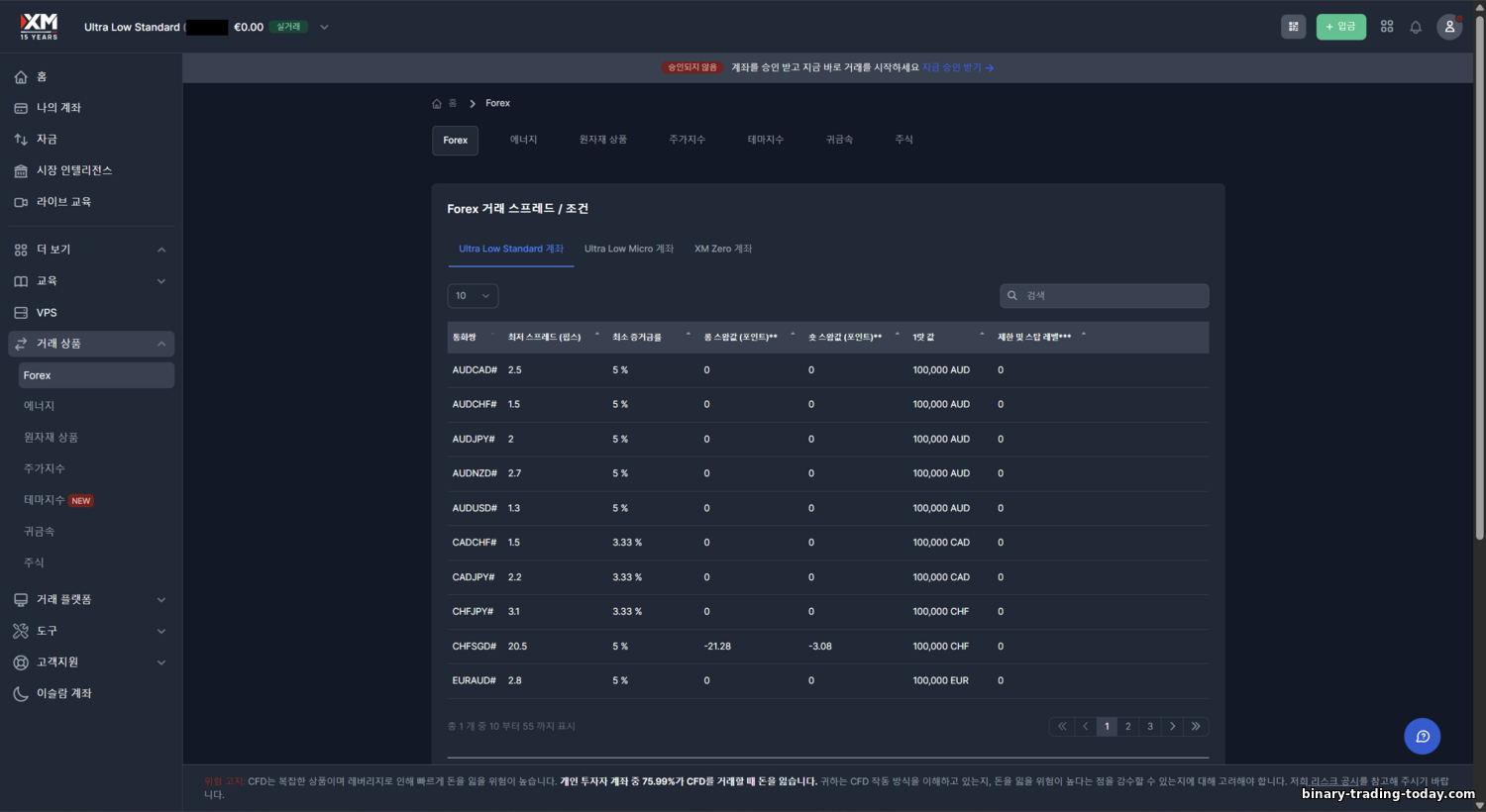Viewport: 1486px width, 812px height.
Task: Expand the VPS sidebar section below 교육
Action: tap(47, 313)
